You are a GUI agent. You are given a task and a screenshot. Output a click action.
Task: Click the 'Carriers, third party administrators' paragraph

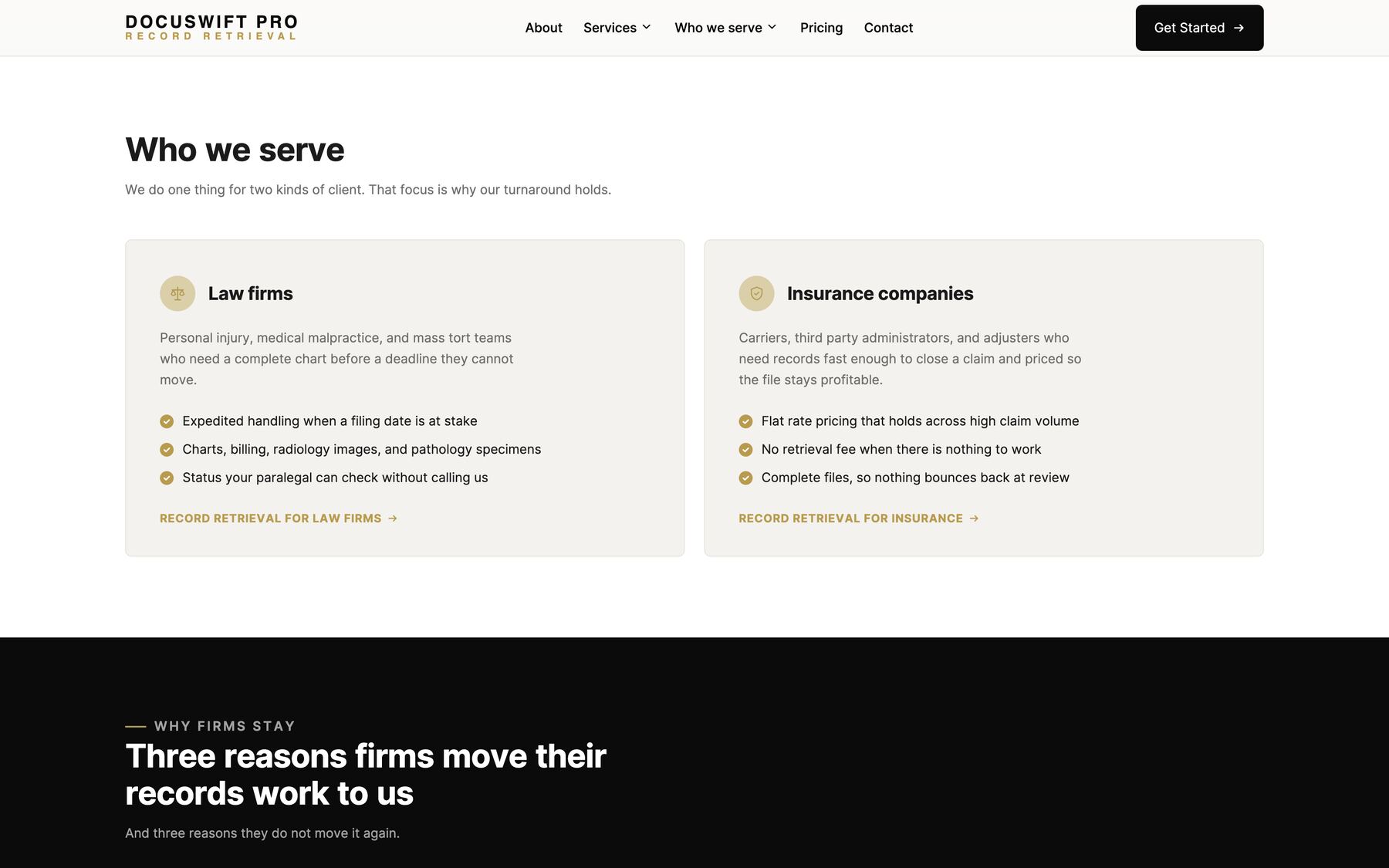[x=910, y=359]
